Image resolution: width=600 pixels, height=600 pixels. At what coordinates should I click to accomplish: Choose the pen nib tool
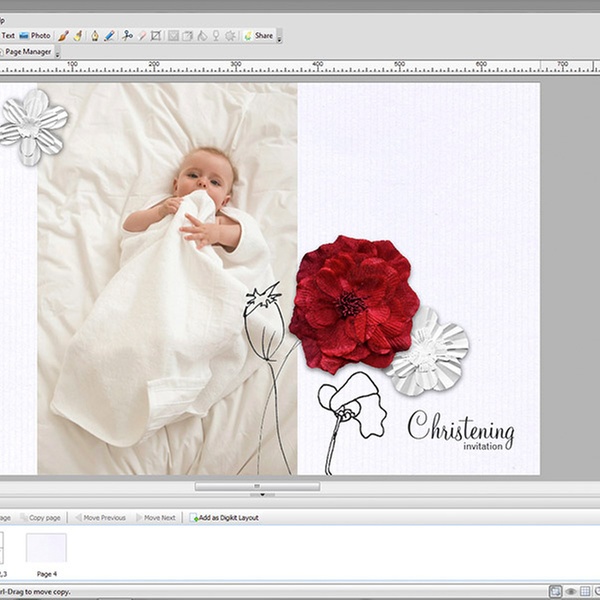[x=94, y=35]
